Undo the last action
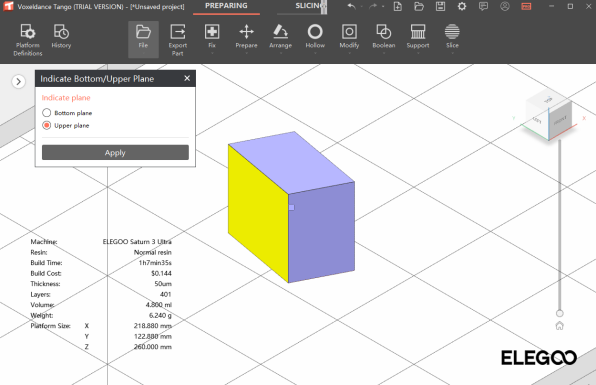Image resolution: width=596 pixels, height=385 pixels. (352, 6)
